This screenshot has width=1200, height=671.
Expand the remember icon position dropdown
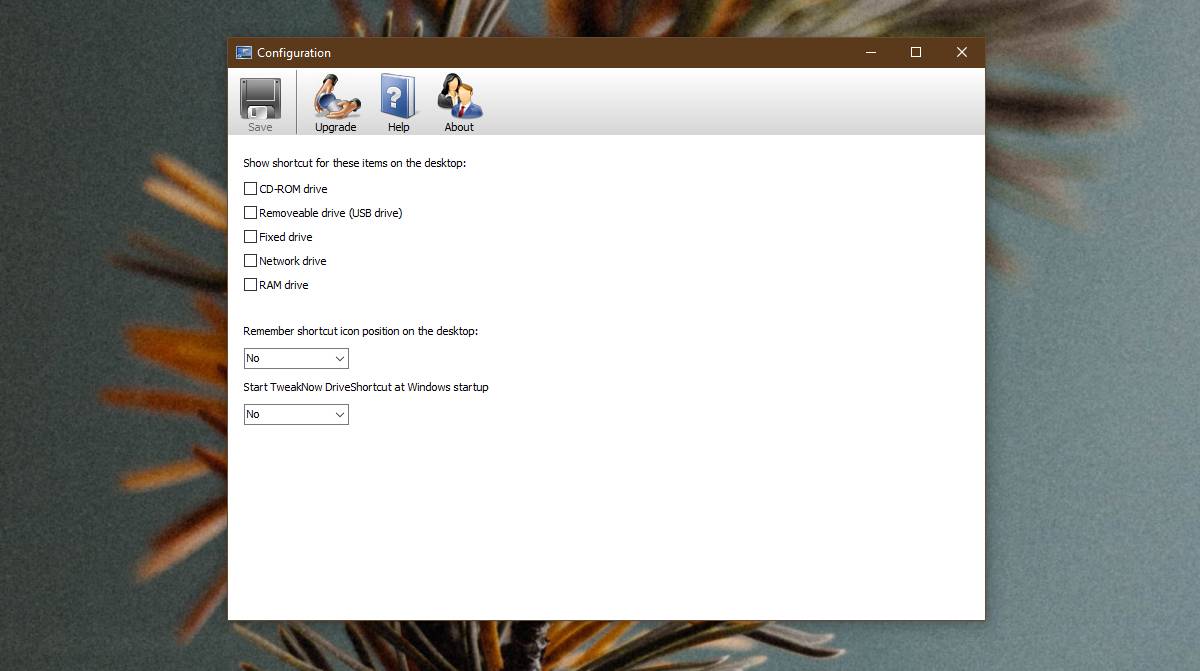point(296,358)
